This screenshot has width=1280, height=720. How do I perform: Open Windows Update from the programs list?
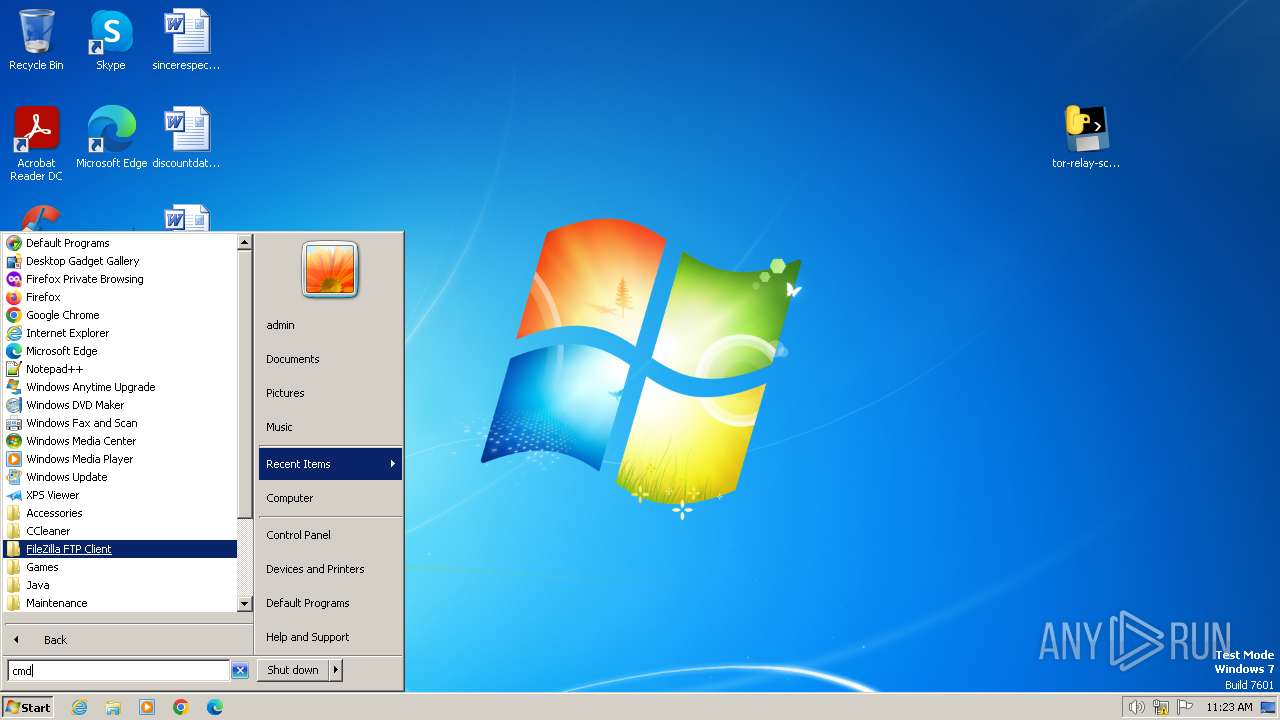click(x=120, y=477)
